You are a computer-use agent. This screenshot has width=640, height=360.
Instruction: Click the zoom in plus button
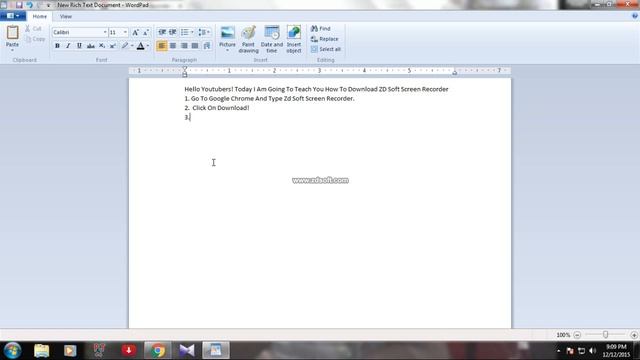tap(634, 335)
